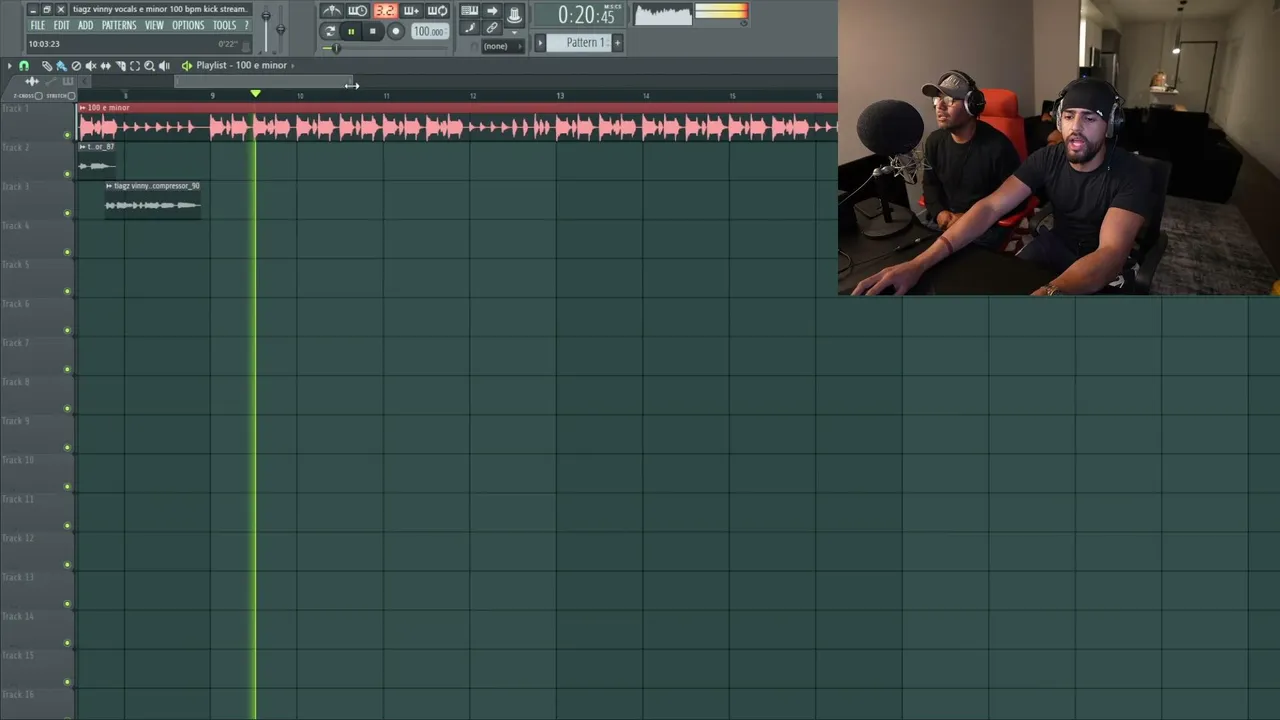The image size is (1280, 720).
Task: Toggle note snap curve icon
Action: pyautogui.click(x=469, y=28)
